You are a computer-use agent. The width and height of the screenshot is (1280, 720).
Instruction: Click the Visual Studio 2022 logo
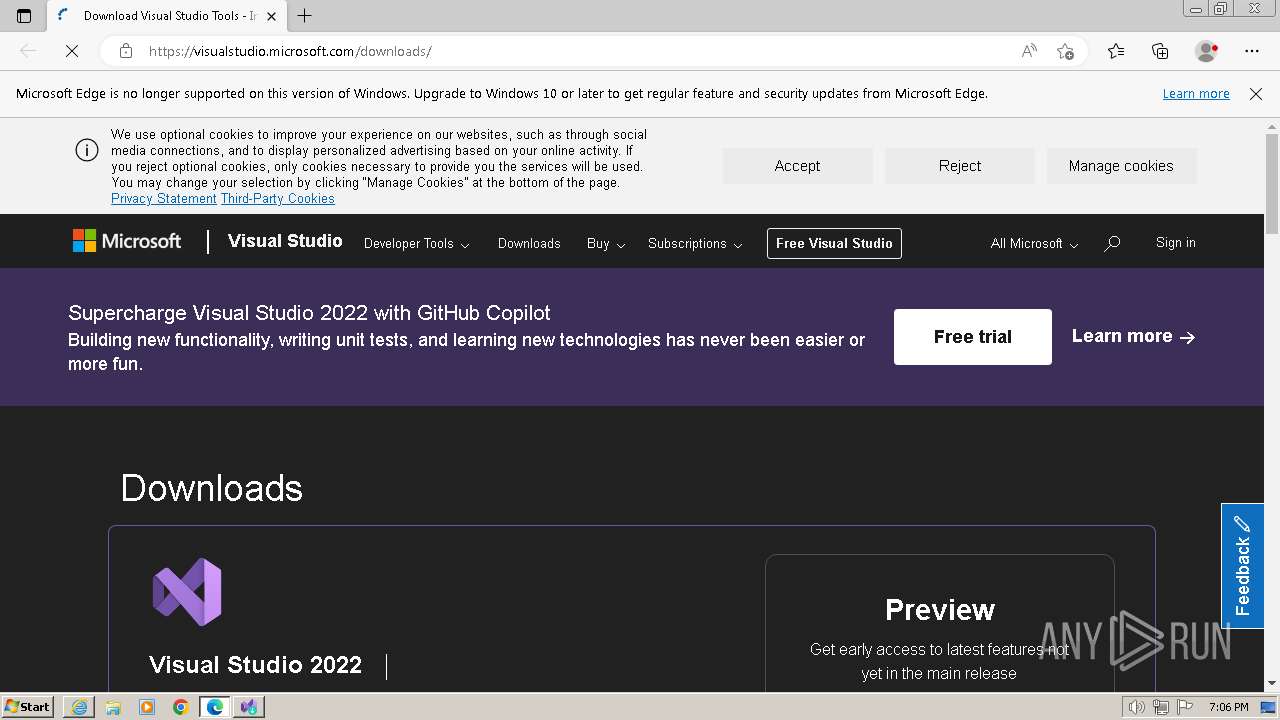(187, 592)
